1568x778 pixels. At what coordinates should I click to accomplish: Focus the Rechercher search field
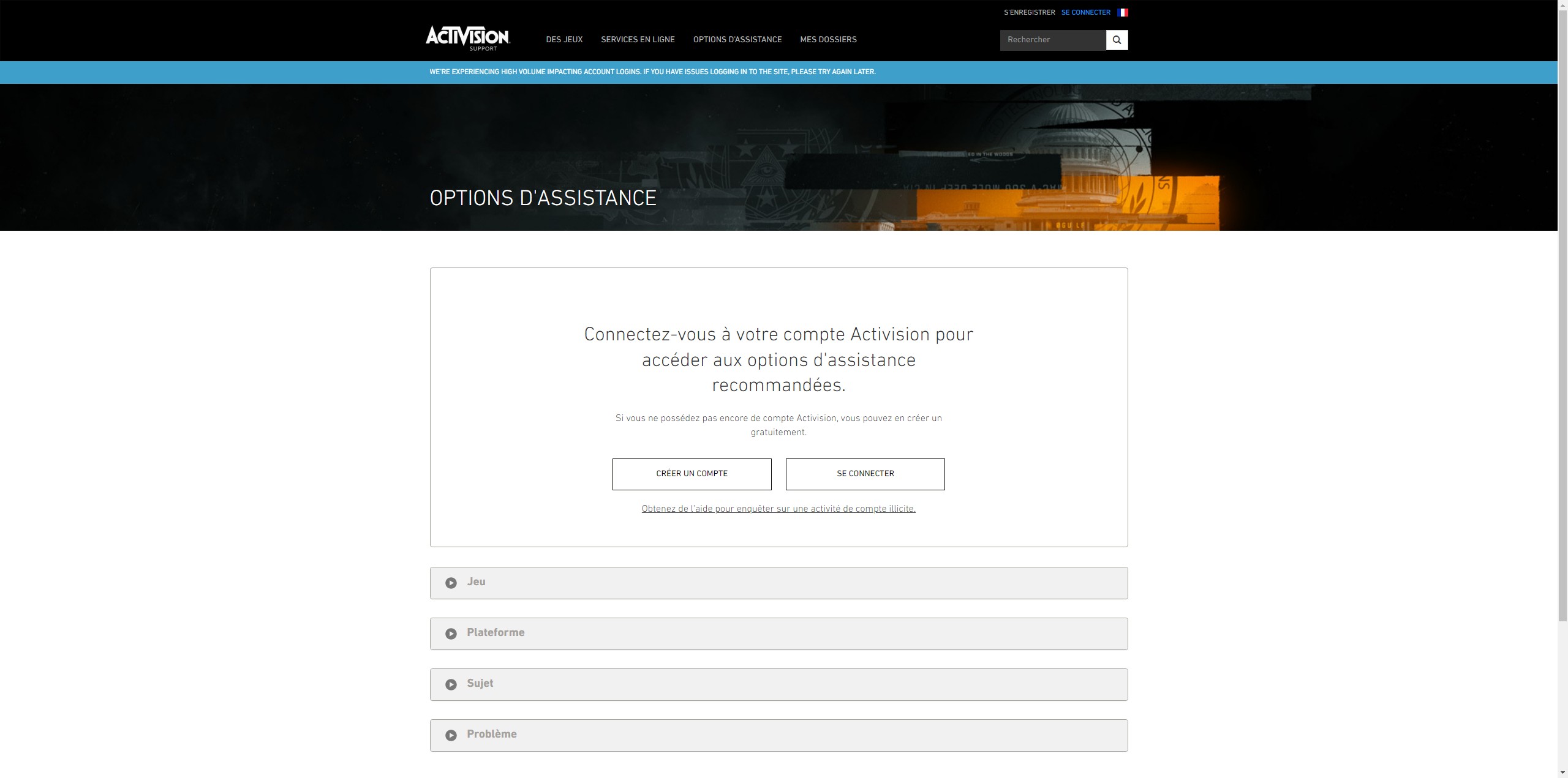click(x=1052, y=40)
